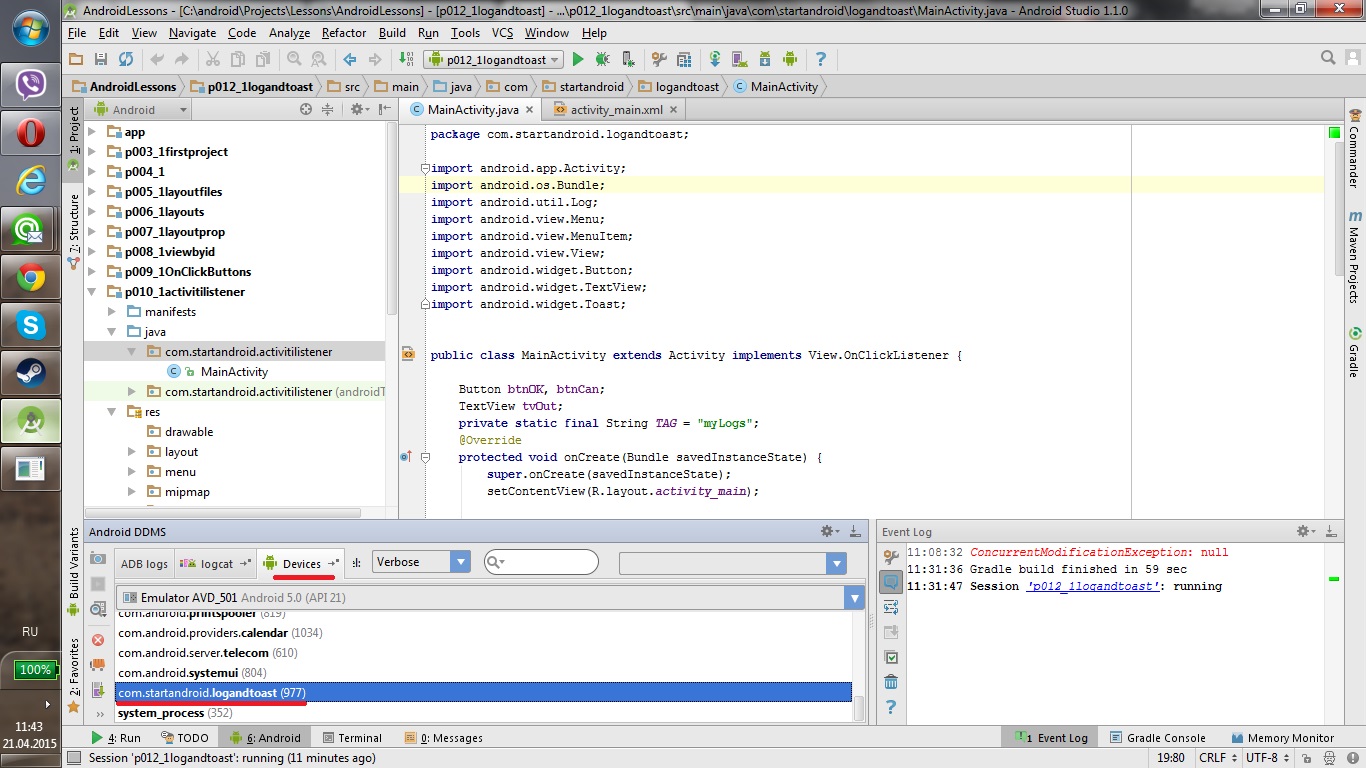This screenshot has width=1366, height=768.
Task: Switch to activity_main.xml editor tab
Action: point(616,110)
